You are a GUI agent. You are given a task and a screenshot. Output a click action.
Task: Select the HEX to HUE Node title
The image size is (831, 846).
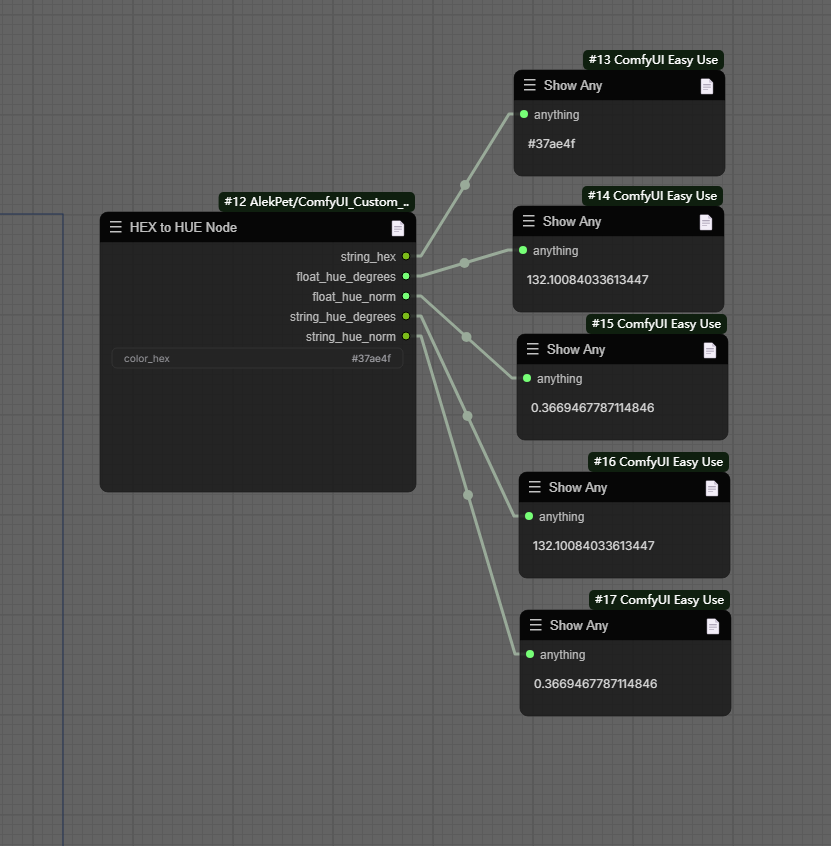183,227
